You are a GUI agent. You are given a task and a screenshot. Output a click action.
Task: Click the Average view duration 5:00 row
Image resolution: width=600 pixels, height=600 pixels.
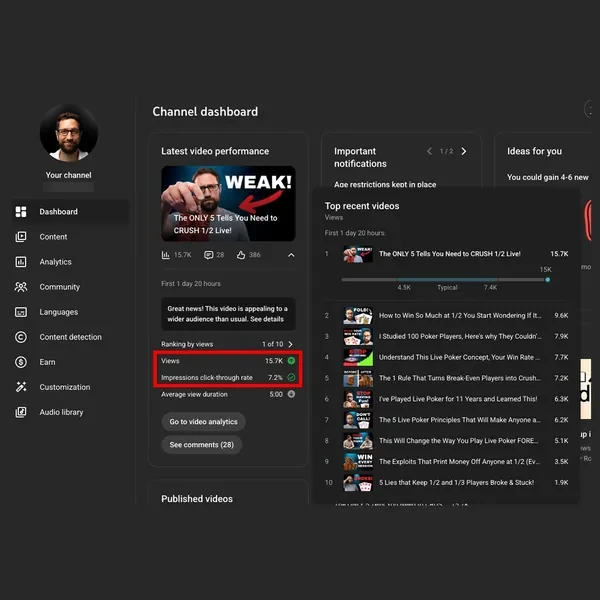(228, 394)
